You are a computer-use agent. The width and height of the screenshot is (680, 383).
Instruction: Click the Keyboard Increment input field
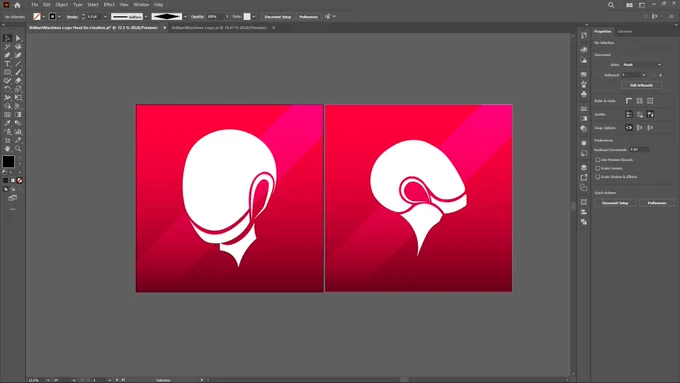coord(639,150)
